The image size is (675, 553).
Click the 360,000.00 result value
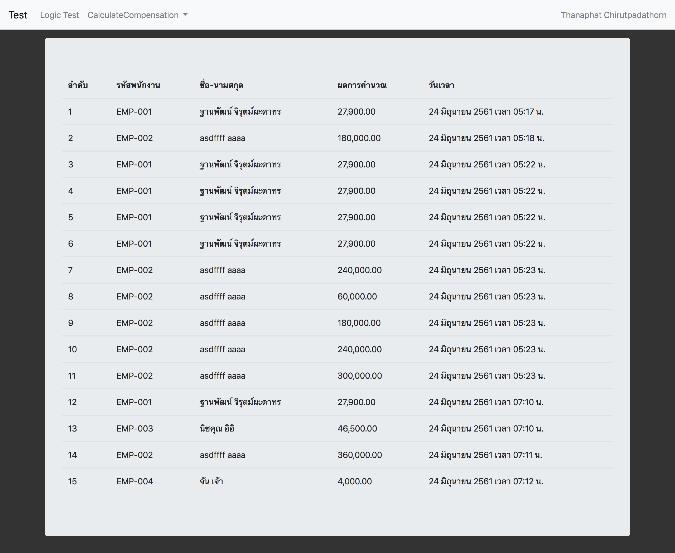pos(359,455)
